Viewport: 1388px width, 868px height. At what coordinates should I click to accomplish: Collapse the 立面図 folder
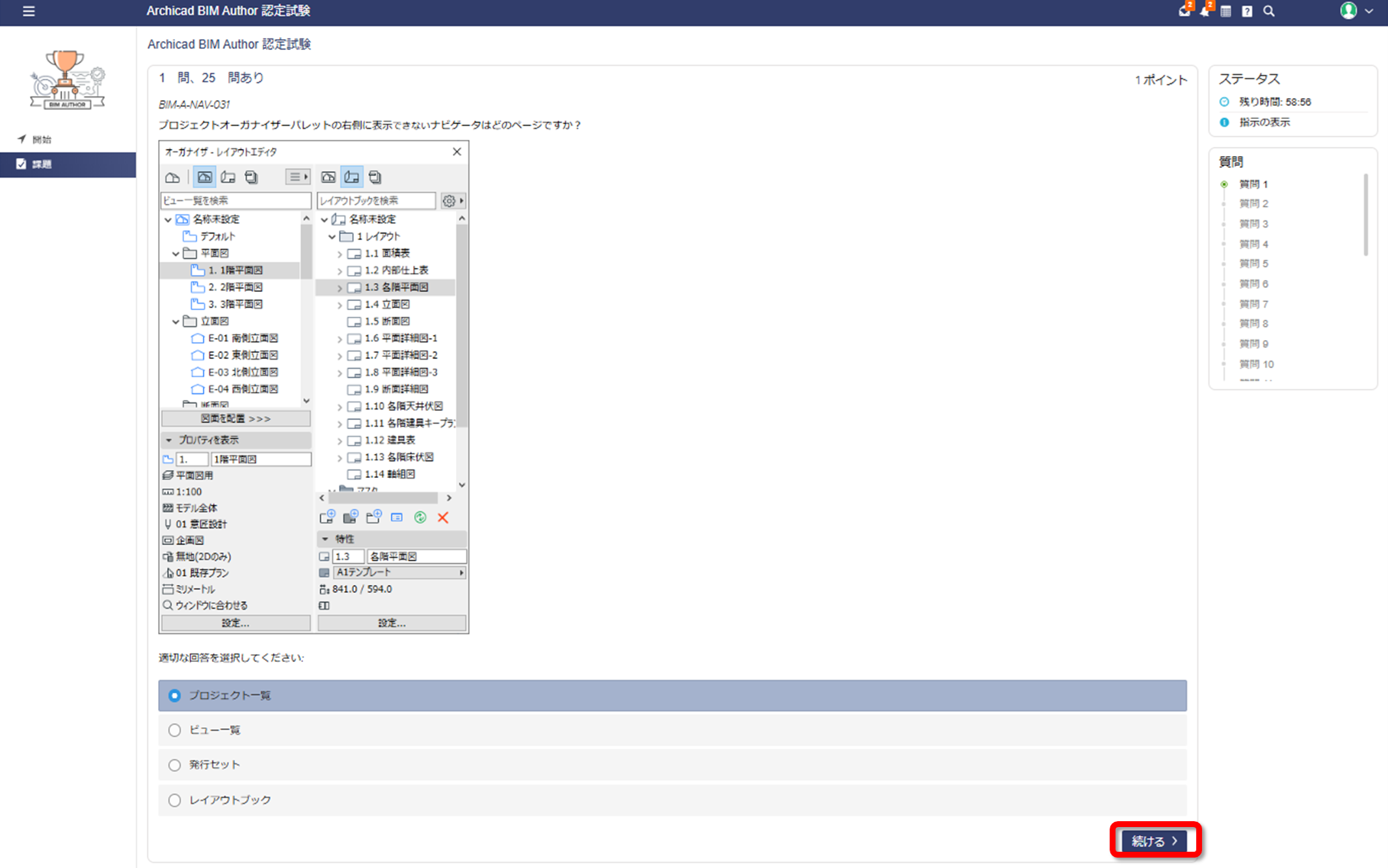(176, 321)
